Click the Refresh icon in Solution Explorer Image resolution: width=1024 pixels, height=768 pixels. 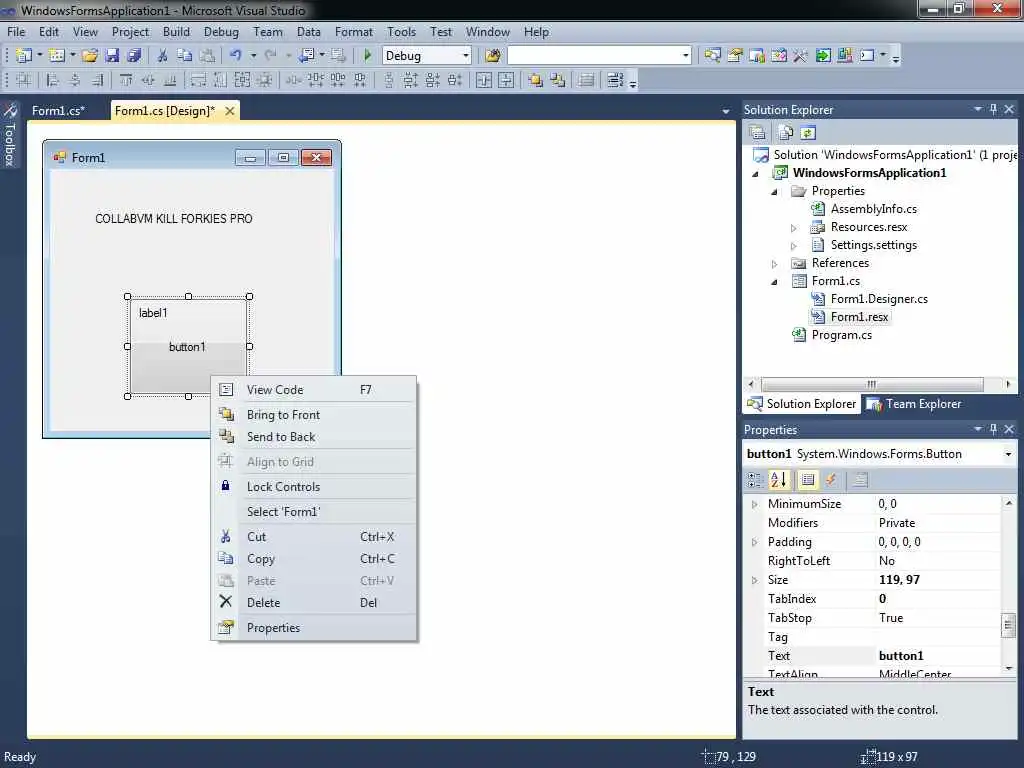[808, 133]
